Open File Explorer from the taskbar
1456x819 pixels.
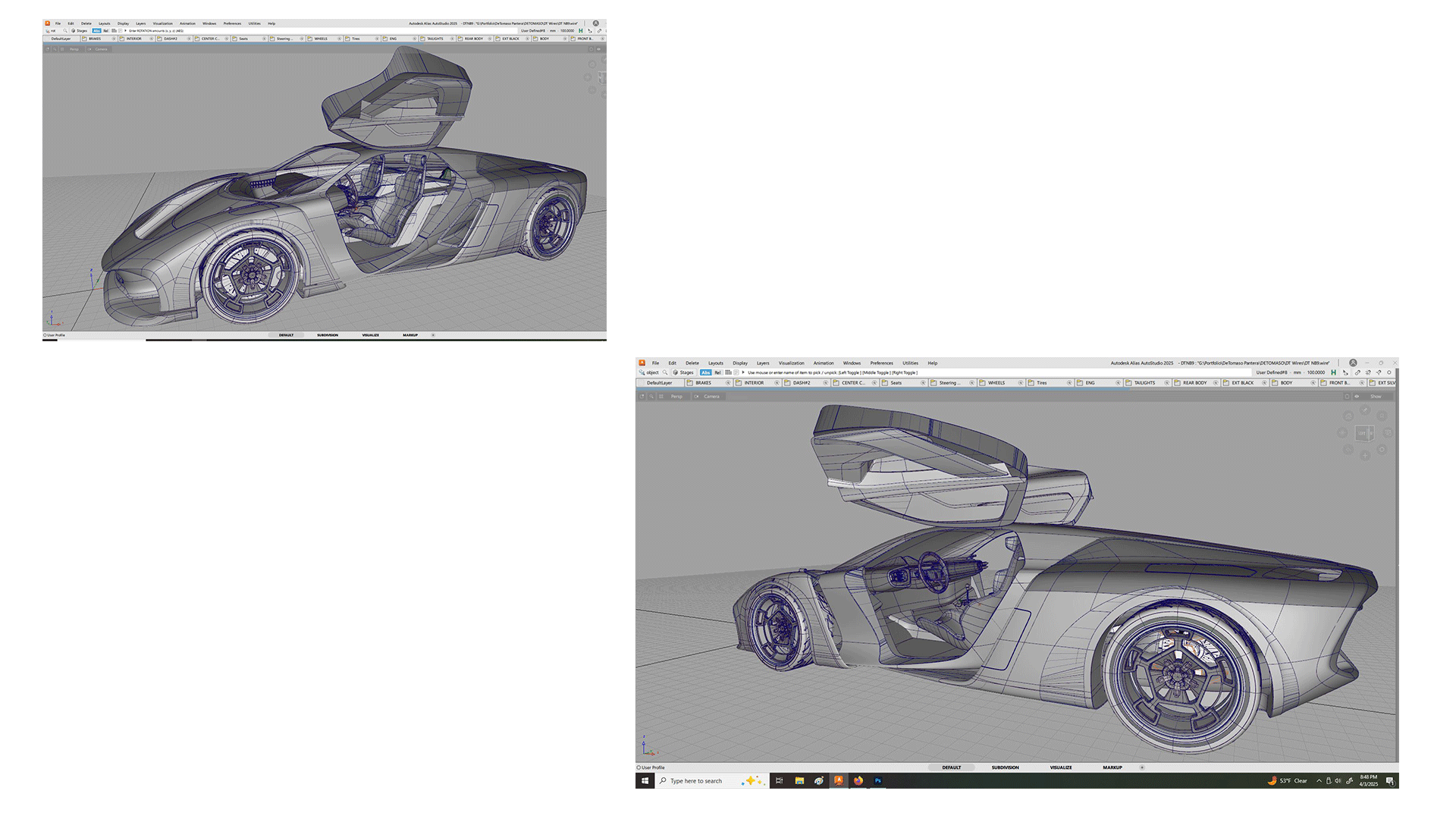(799, 780)
